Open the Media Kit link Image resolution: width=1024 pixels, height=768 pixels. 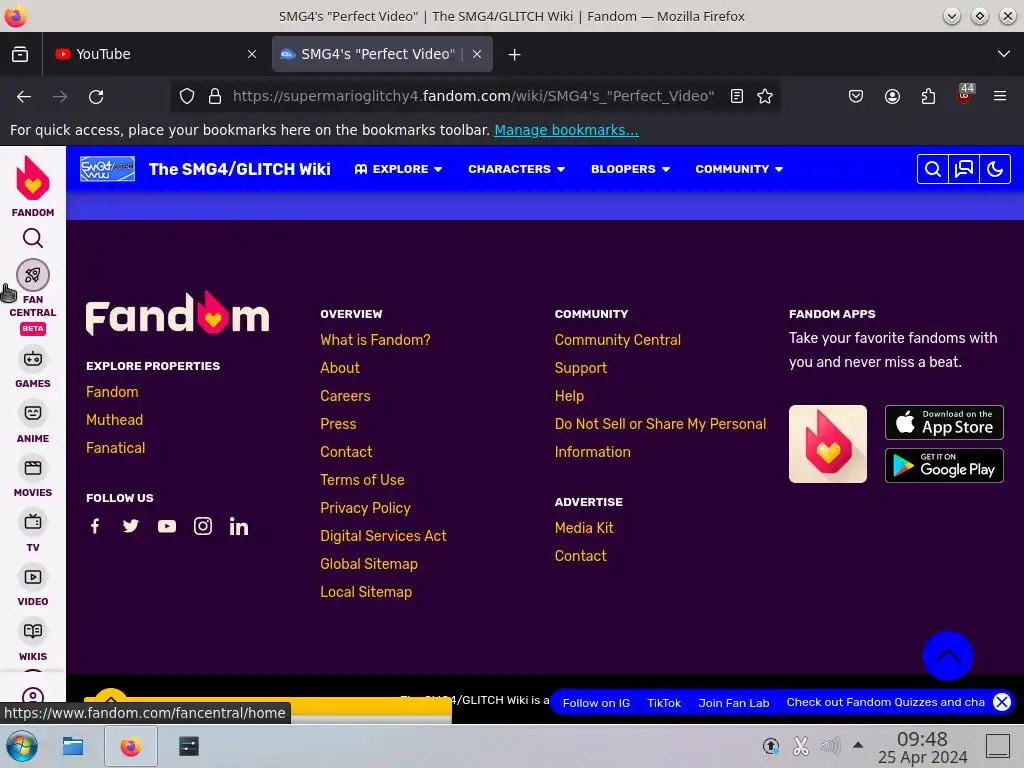584,528
